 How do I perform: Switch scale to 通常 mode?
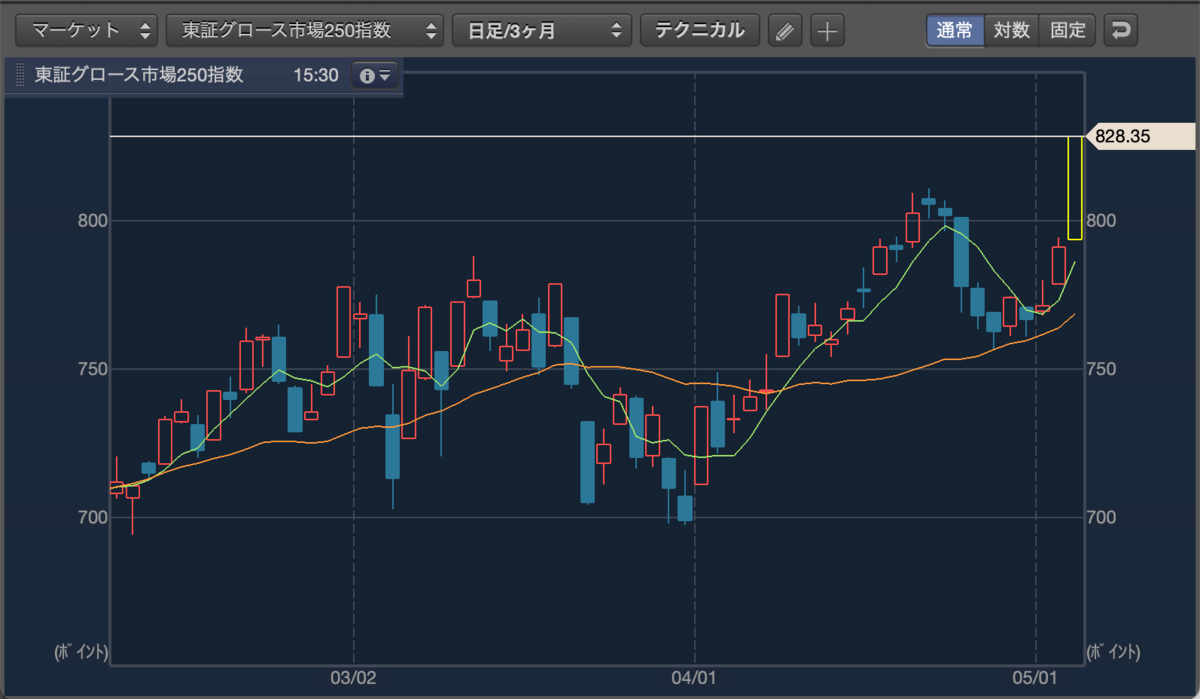pos(955,30)
